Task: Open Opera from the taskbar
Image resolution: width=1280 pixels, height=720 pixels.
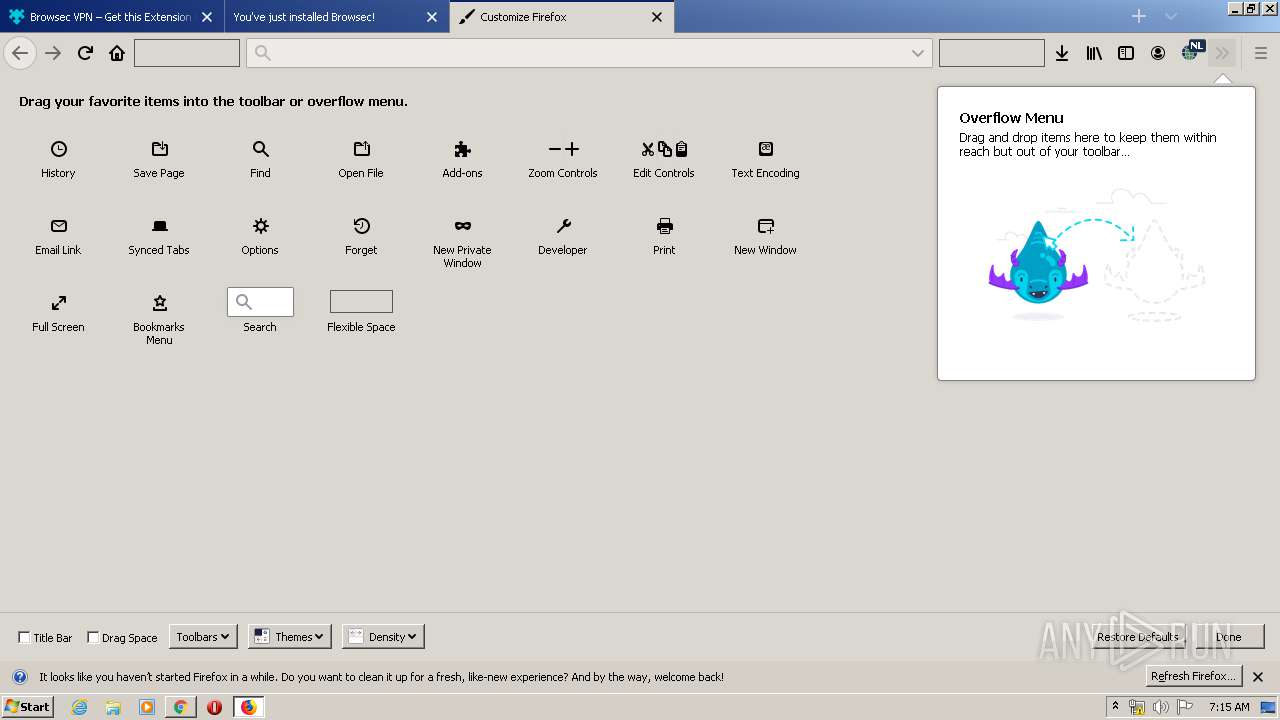Action: (x=214, y=707)
